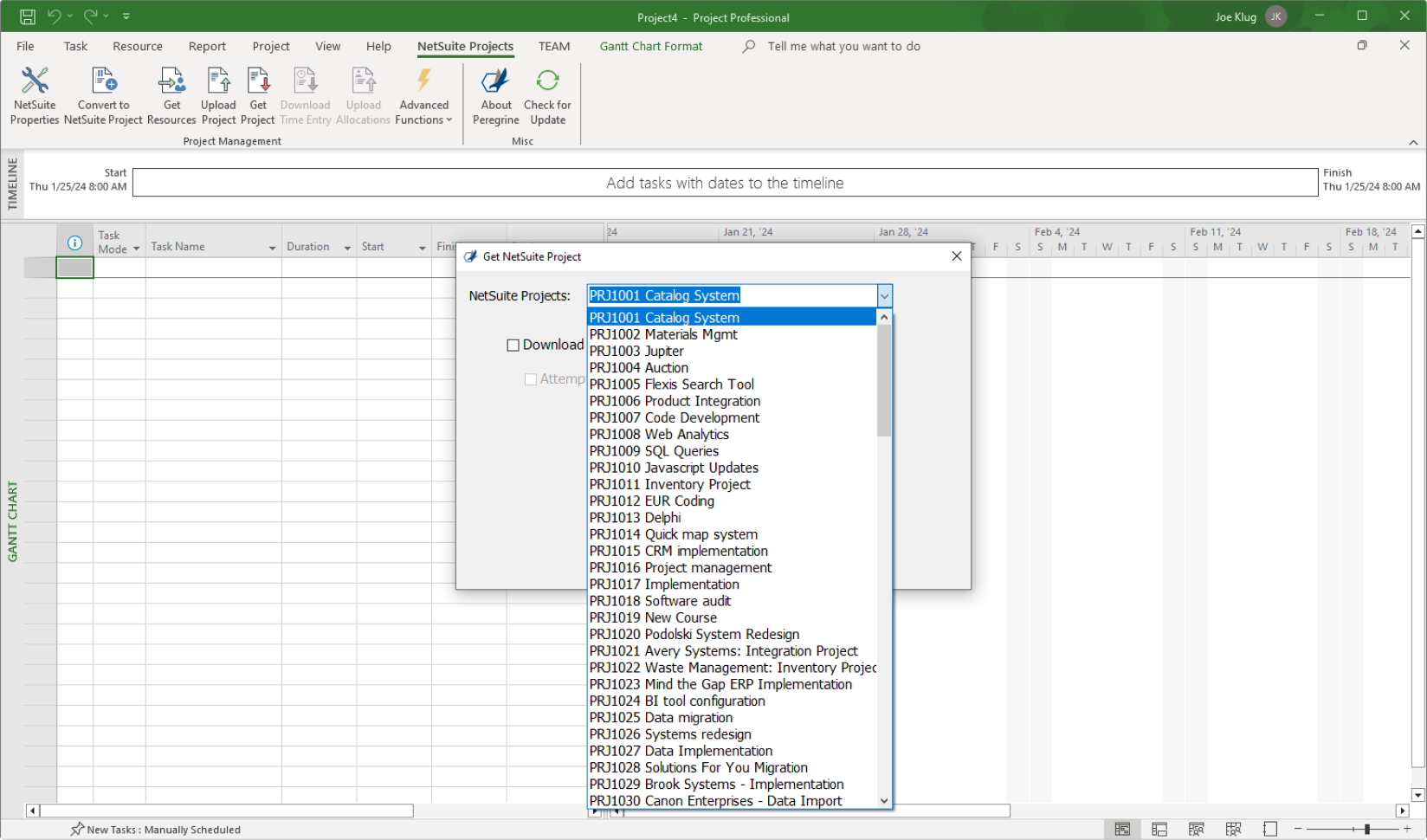Image resolution: width=1427 pixels, height=840 pixels.
Task: Open Task Name column filter arrow
Action: [x=272, y=248]
